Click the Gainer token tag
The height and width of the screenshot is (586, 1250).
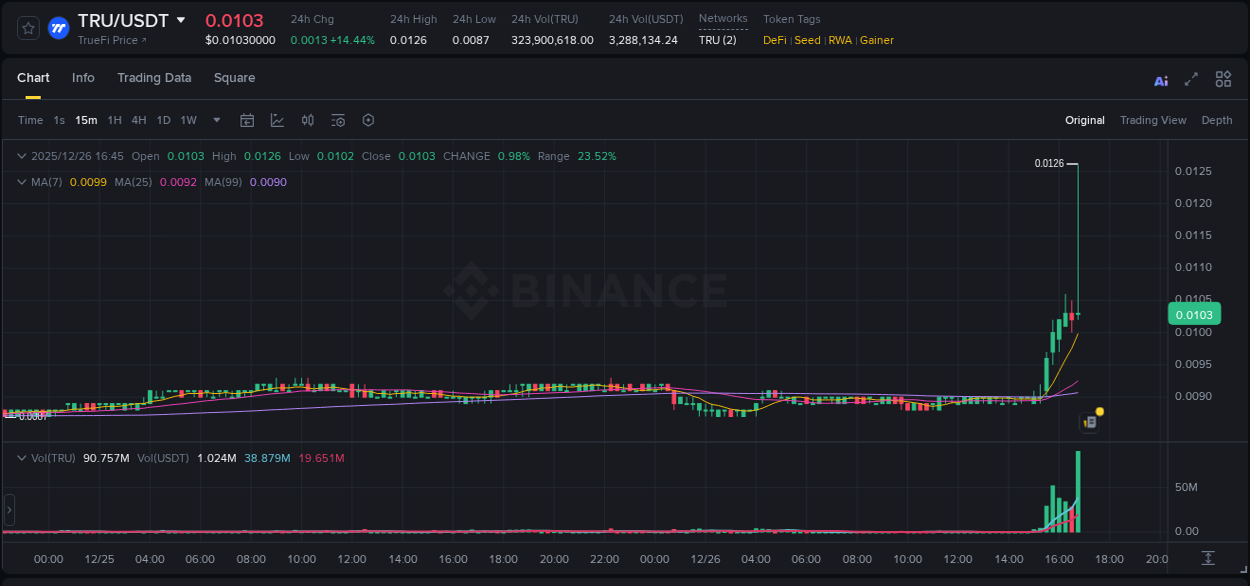pos(876,40)
